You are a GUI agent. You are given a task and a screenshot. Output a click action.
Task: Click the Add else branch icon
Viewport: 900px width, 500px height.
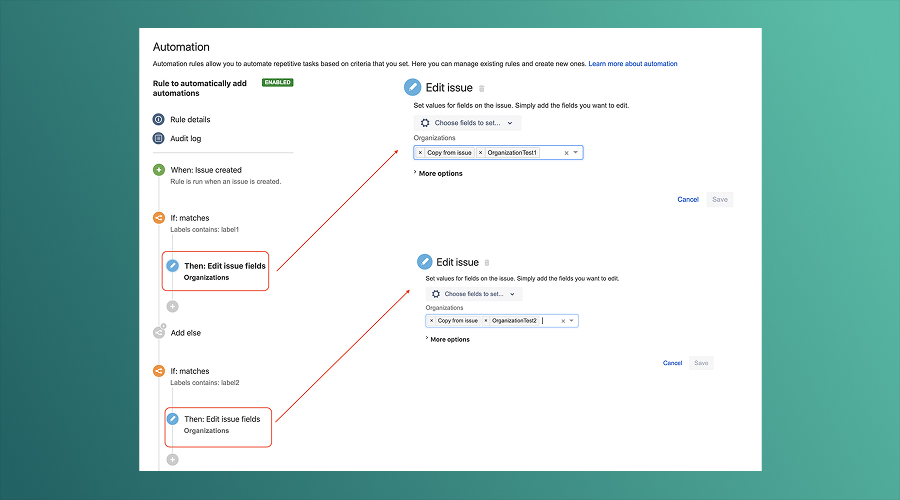tap(159, 332)
